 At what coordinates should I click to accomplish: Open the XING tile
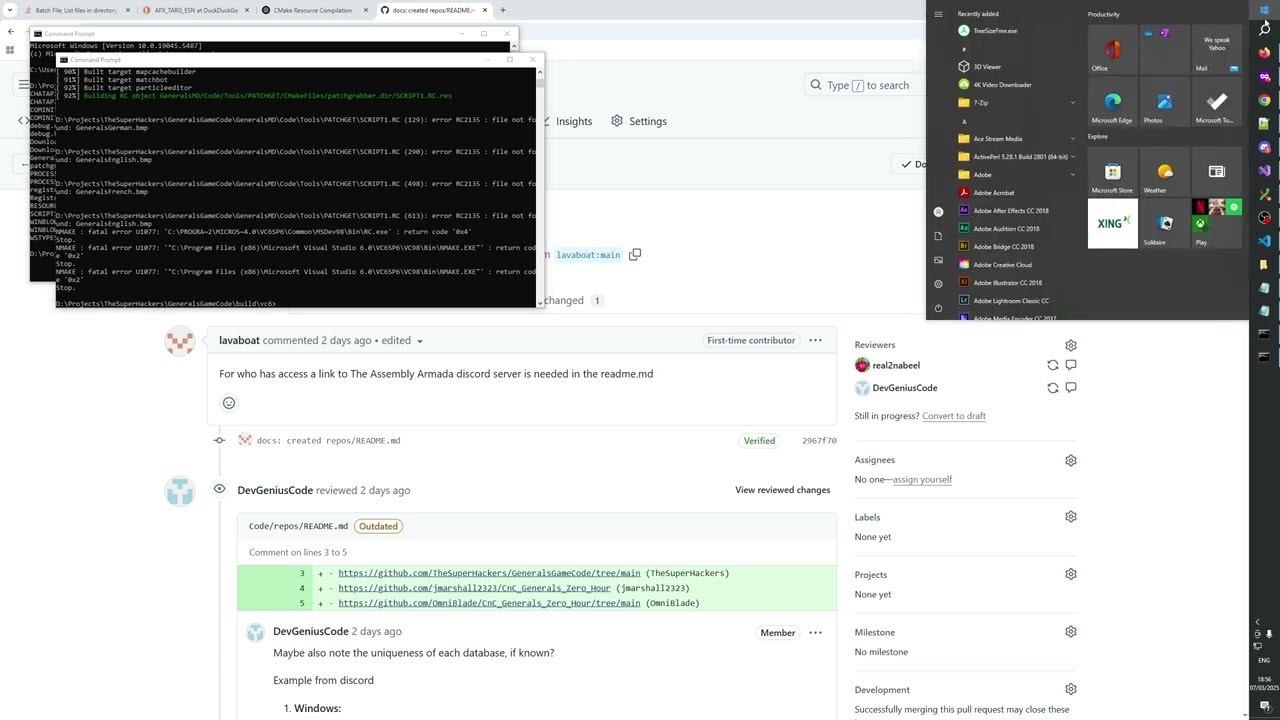[x=1113, y=224]
